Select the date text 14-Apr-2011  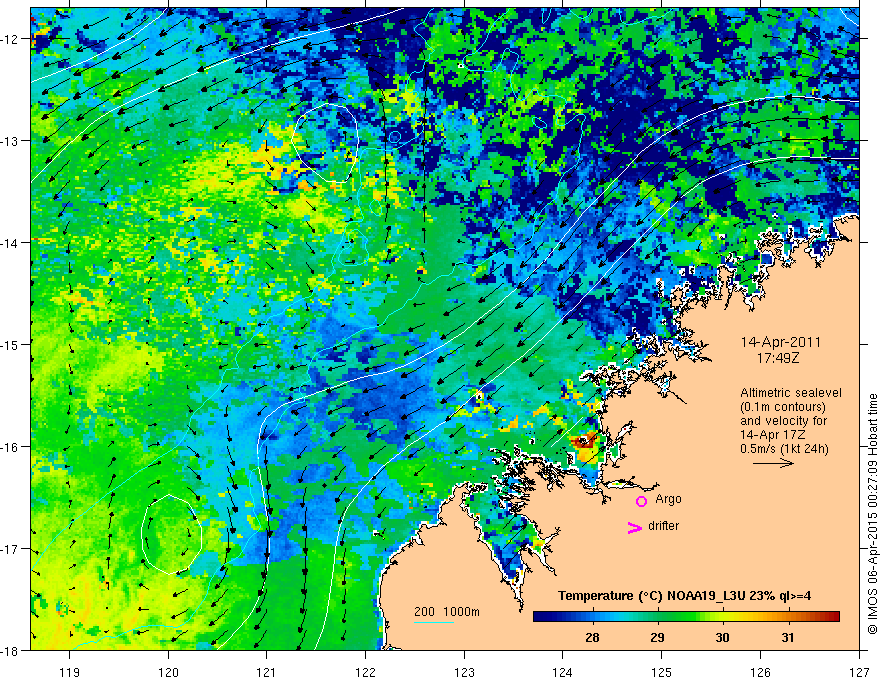pos(781,342)
